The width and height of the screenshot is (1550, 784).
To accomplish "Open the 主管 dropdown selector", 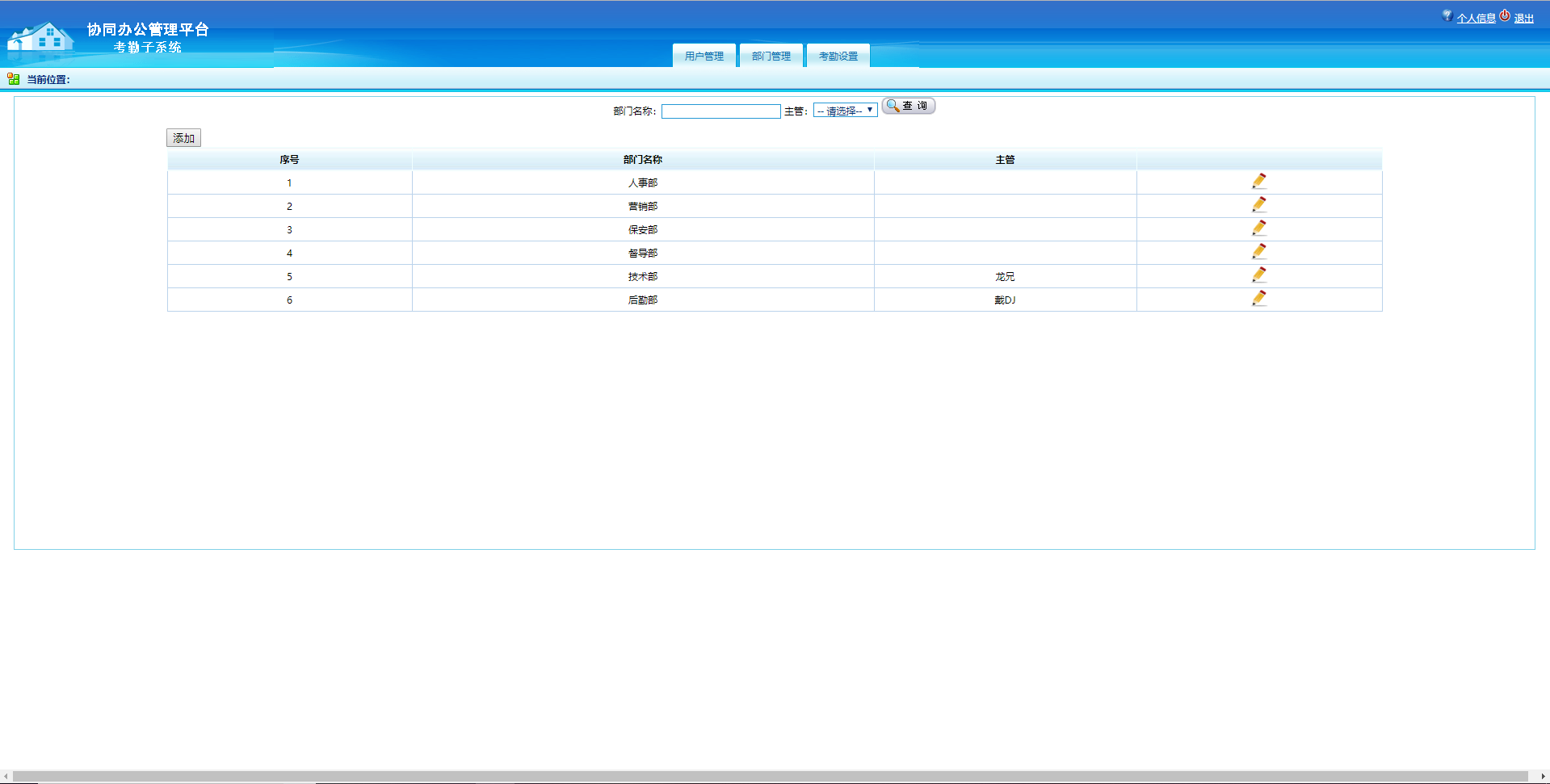I will [845, 111].
